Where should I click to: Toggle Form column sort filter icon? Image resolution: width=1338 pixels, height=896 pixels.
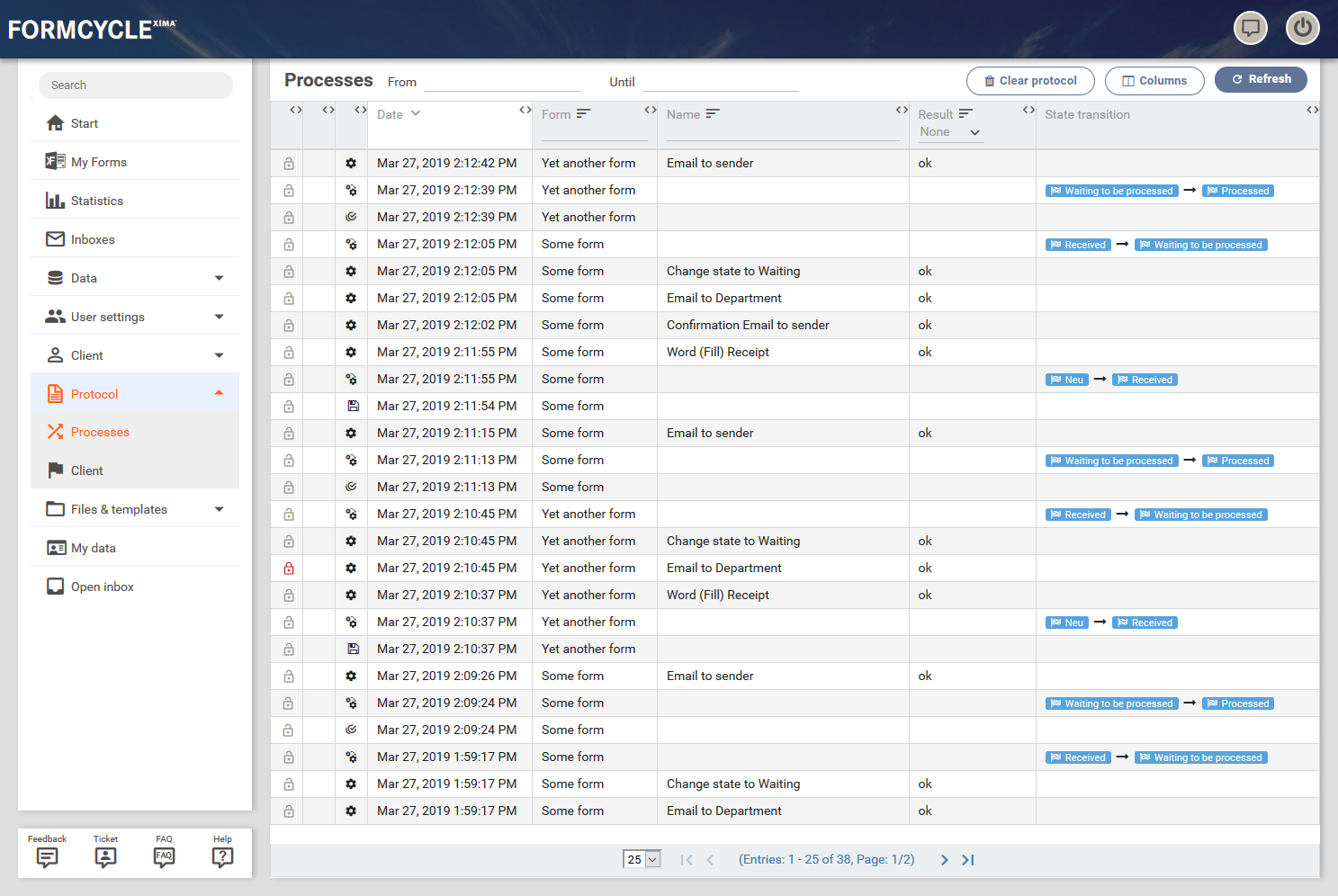pyautogui.click(x=584, y=114)
